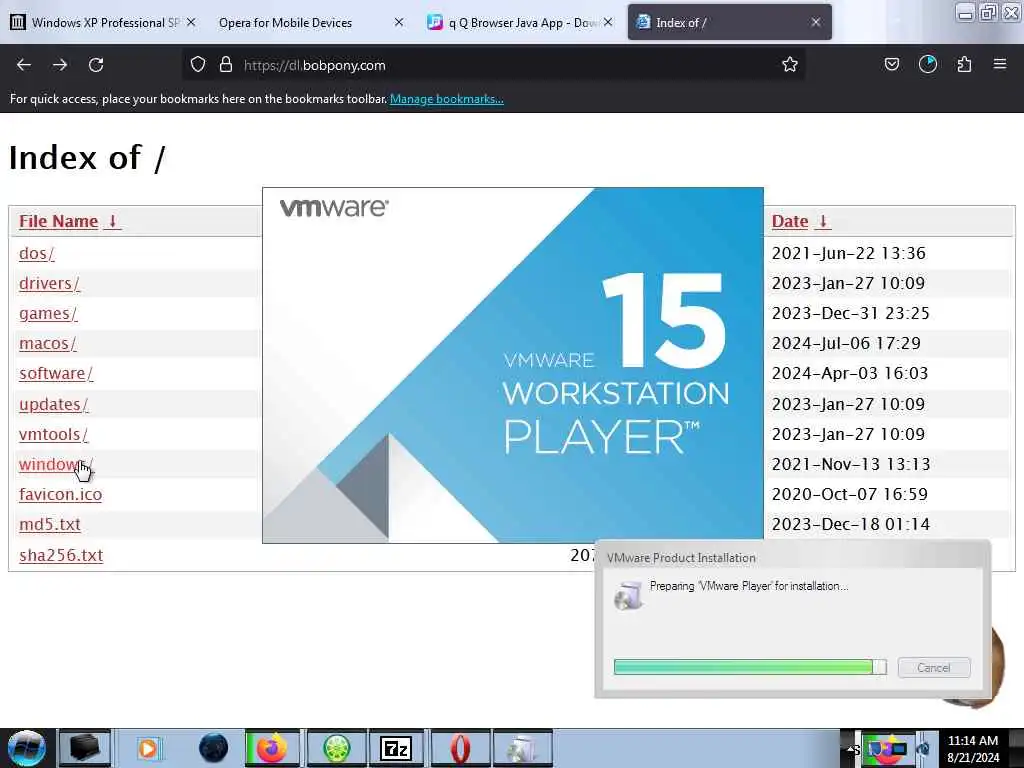Click the VMware Product Installation title bar
Image resolution: width=1024 pixels, height=768 pixels.
792,557
